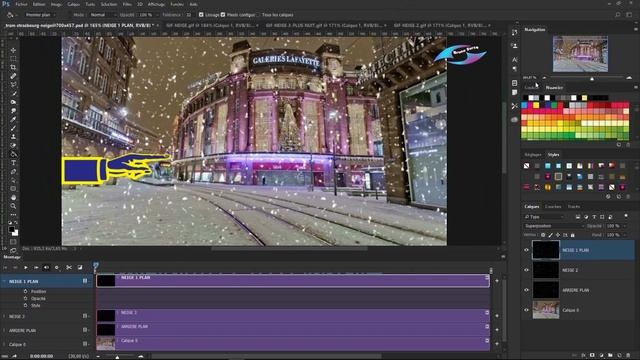Screen dimensions: 640x360
Task: Open the Affichage menu
Action: tap(156, 4)
